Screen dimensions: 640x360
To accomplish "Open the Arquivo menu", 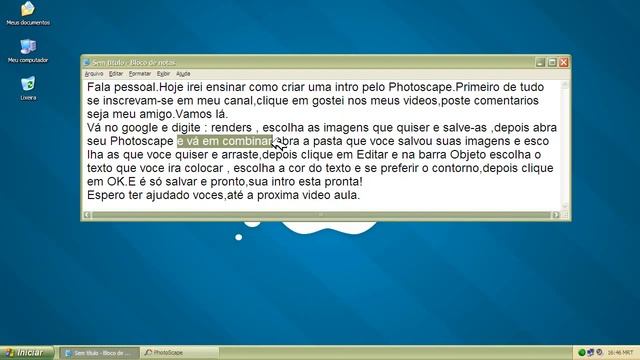I will (x=93, y=74).
